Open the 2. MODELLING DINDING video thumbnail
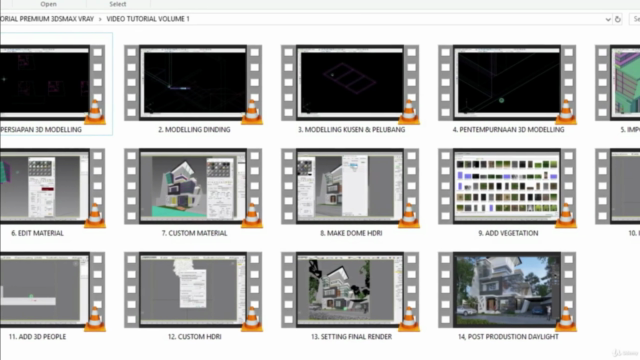This screenshot has height=360, width=640. (x=193, y=83)
